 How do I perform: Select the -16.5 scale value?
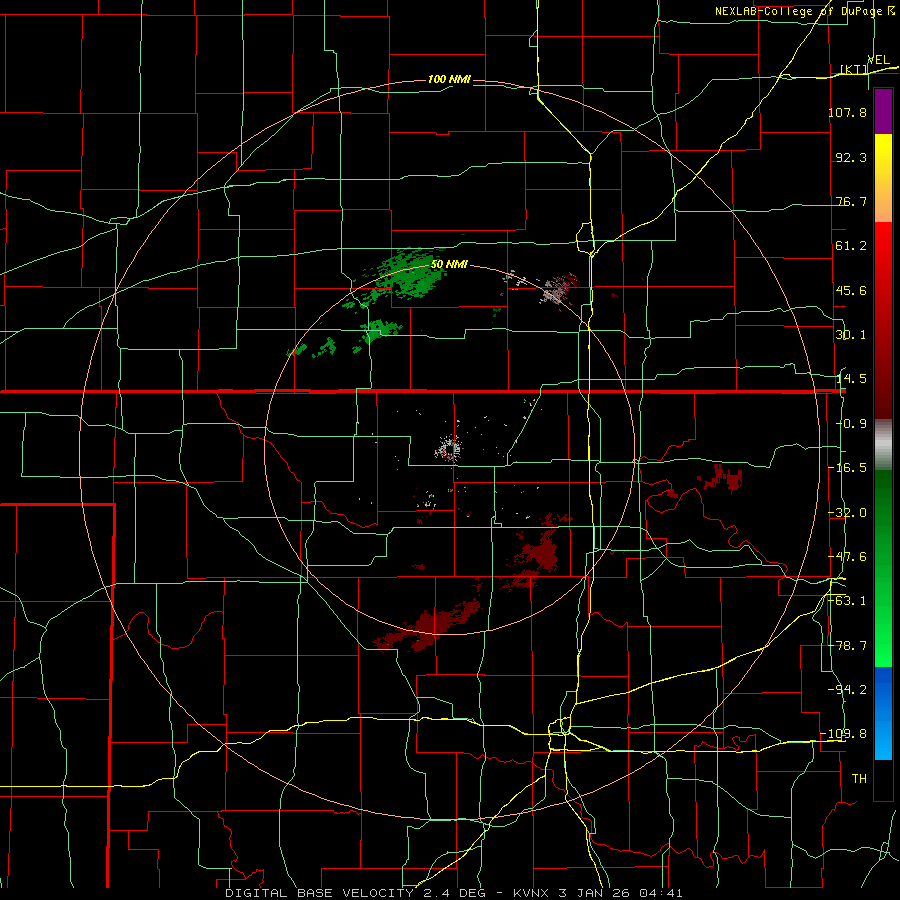pyautogui.click(x=847, y=468)
